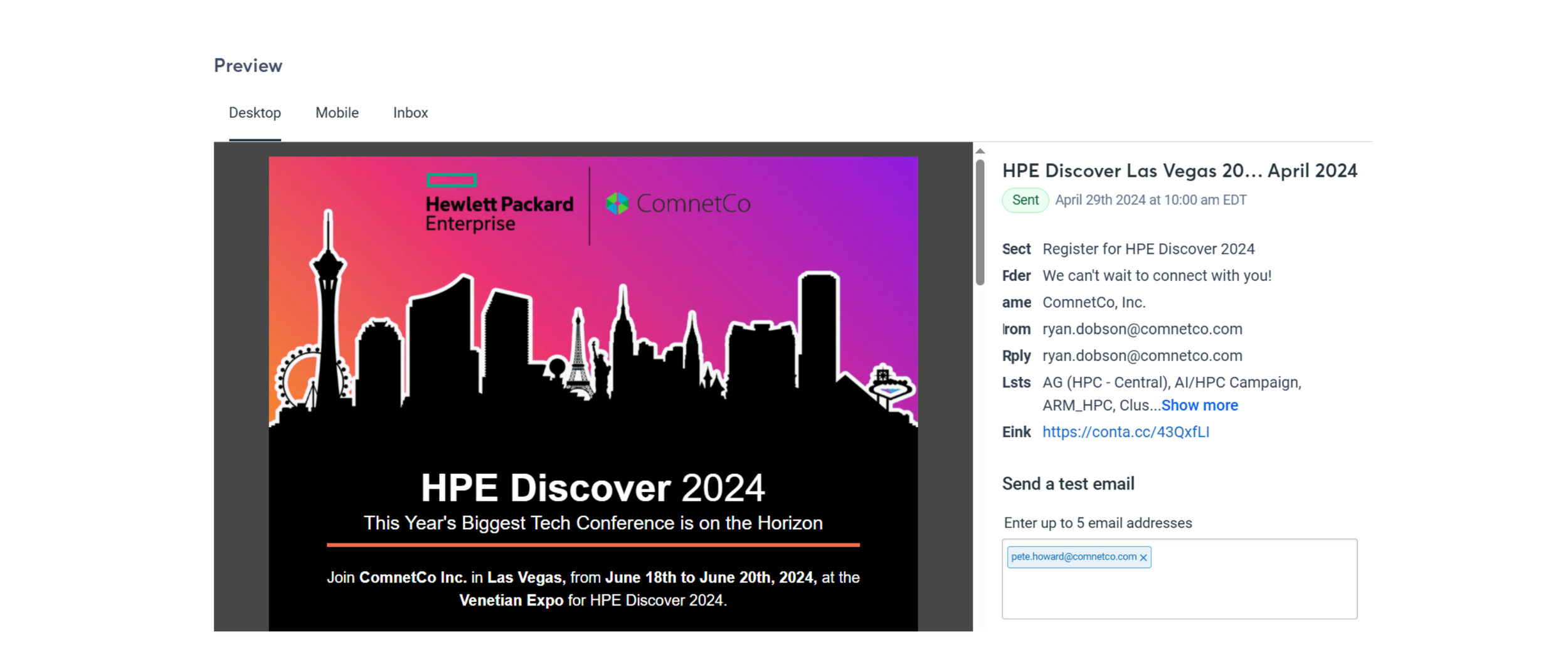Screen dimensions: 1568x667
Task: Select the Biggest Tech Conference tagline text
Action: click(x=593, y=523)
